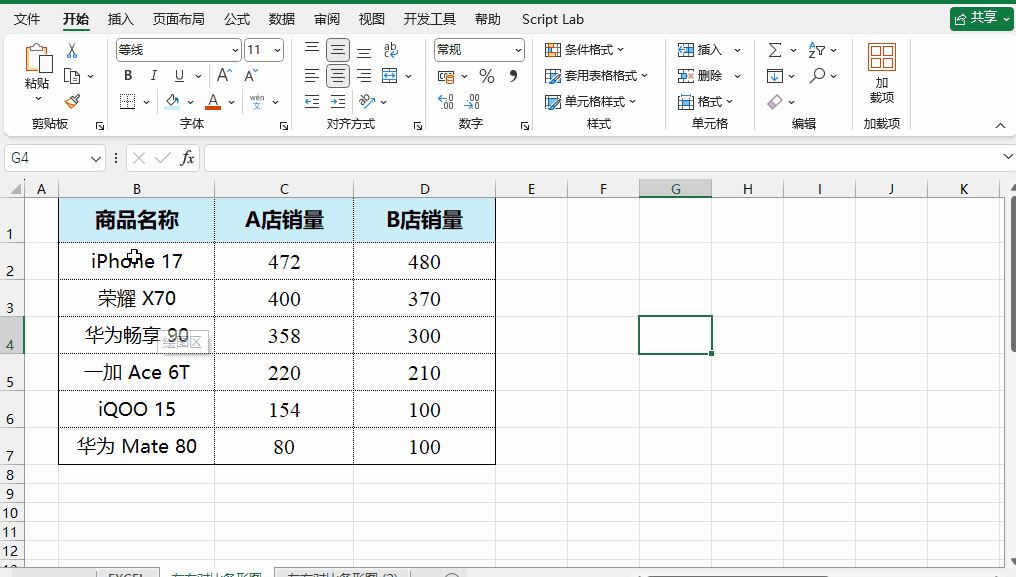Click the cell borders icon

coord(128,102)
